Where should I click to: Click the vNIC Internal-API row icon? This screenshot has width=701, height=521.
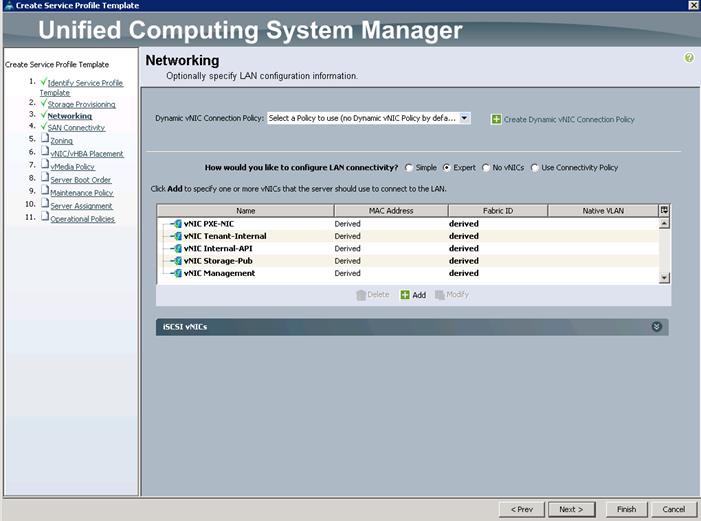177,249
